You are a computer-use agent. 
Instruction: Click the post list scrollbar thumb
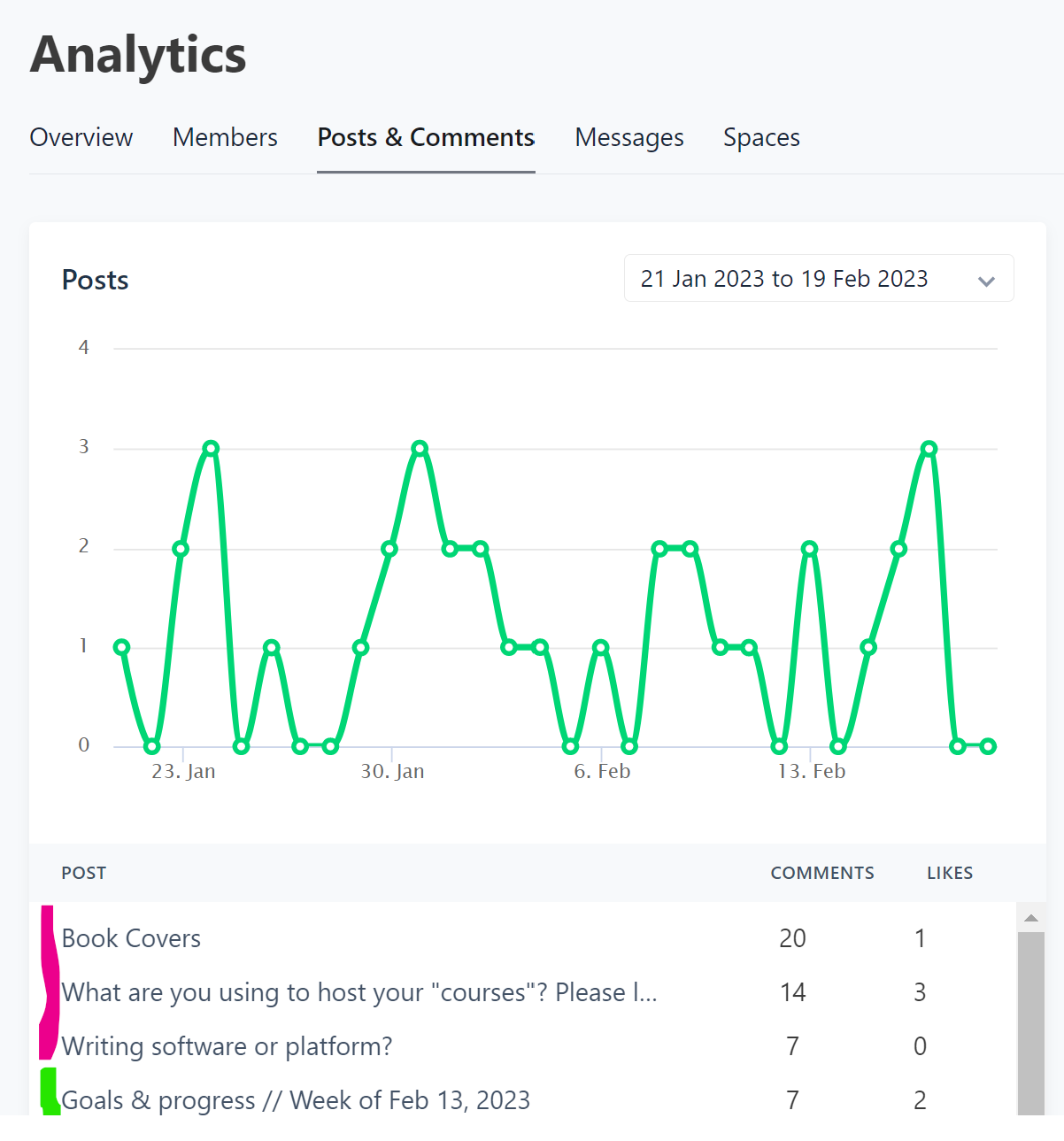coord(1031,1018)
